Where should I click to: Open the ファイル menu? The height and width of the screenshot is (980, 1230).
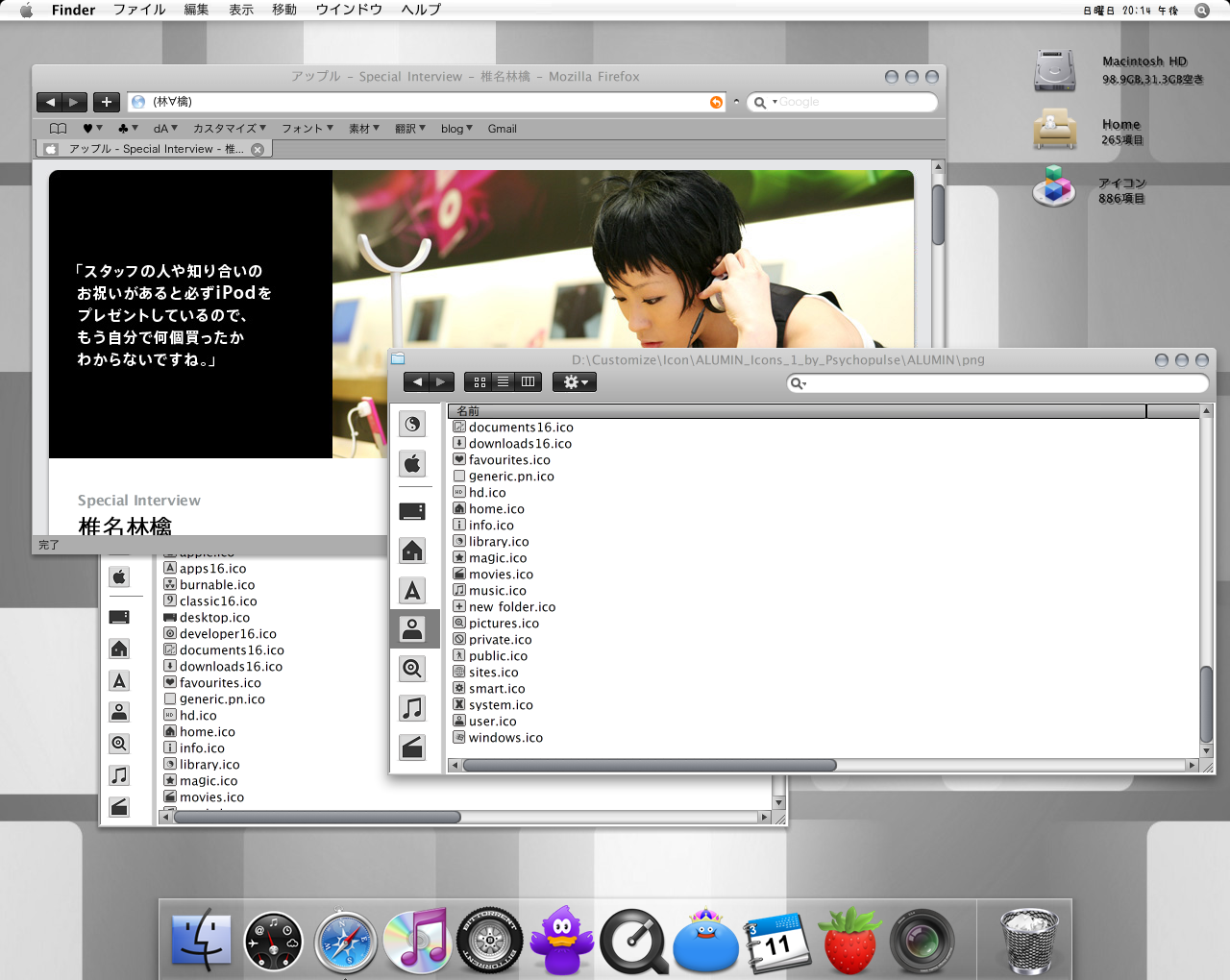click(x=139, y=11)
